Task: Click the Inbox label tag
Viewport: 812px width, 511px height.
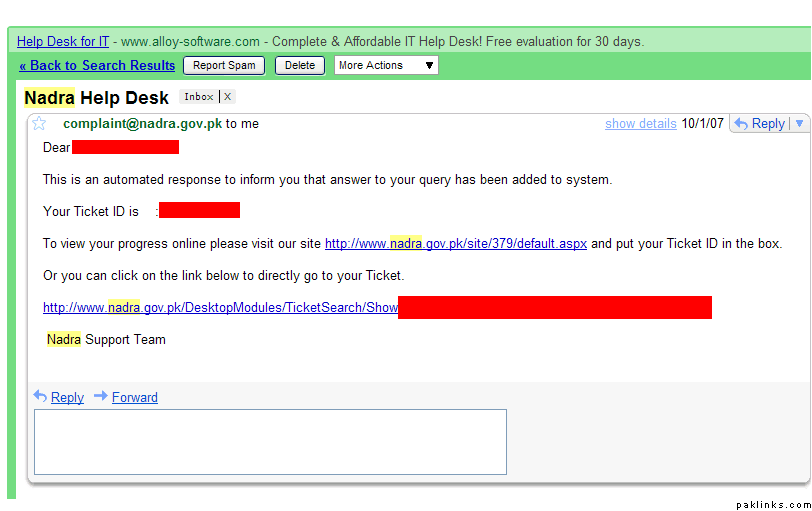Action: [198, 97]
